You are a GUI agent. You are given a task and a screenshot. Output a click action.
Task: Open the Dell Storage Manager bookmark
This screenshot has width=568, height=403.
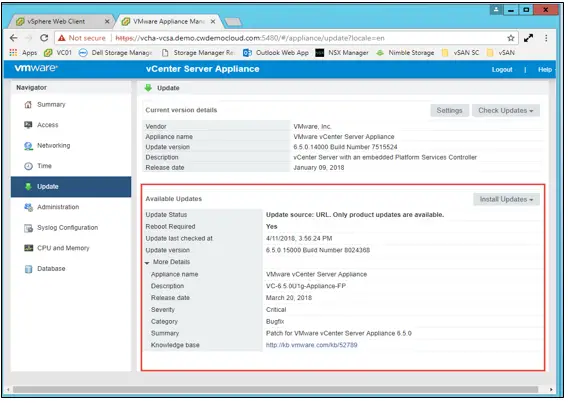(115, 53)
